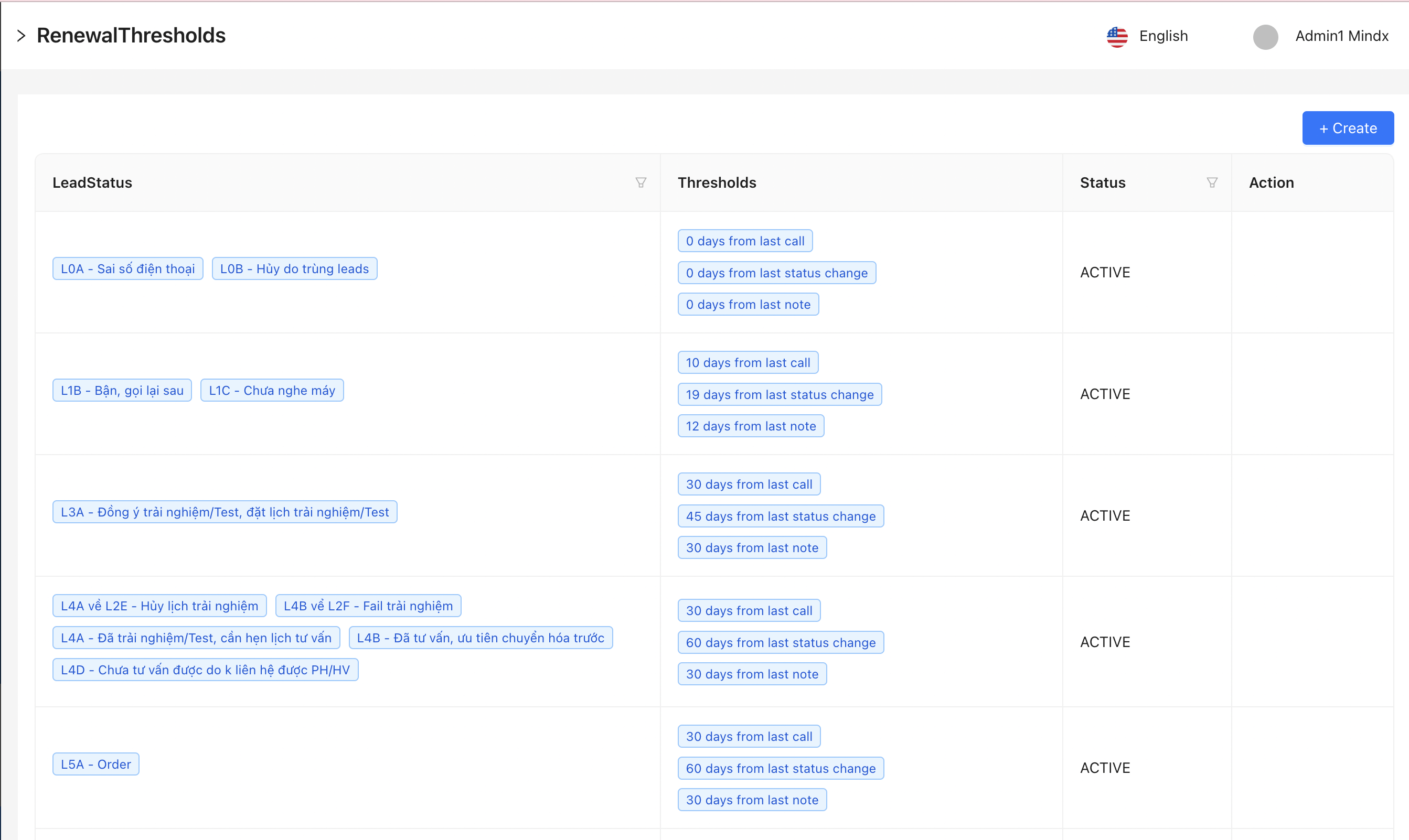Click the L4B về L2F - Fail trải nghiệm tag

point(368,605)
